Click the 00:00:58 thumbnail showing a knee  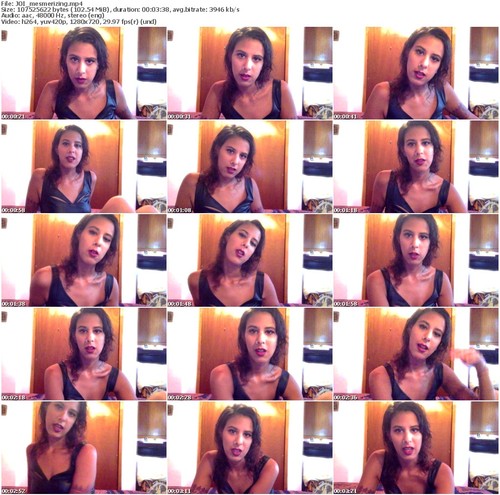coord(84,167)
